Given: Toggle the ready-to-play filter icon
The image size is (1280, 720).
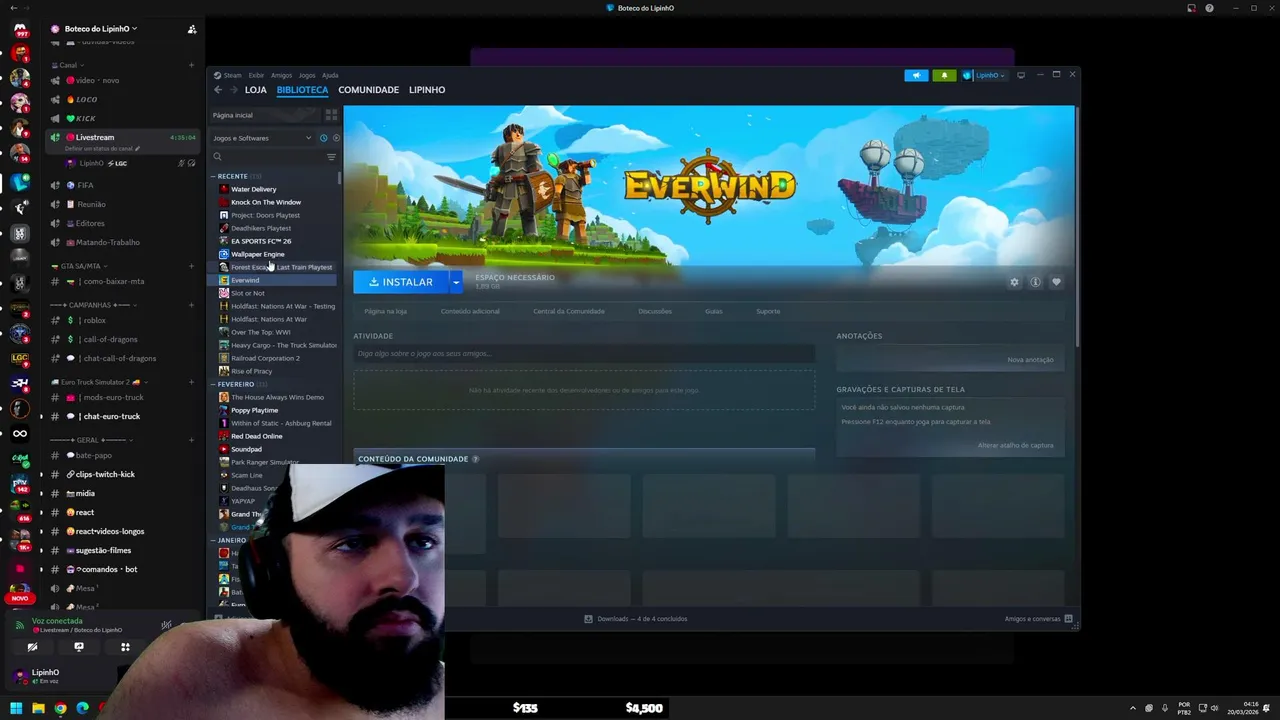Looking at the screenshot, I should click(336, 138).
